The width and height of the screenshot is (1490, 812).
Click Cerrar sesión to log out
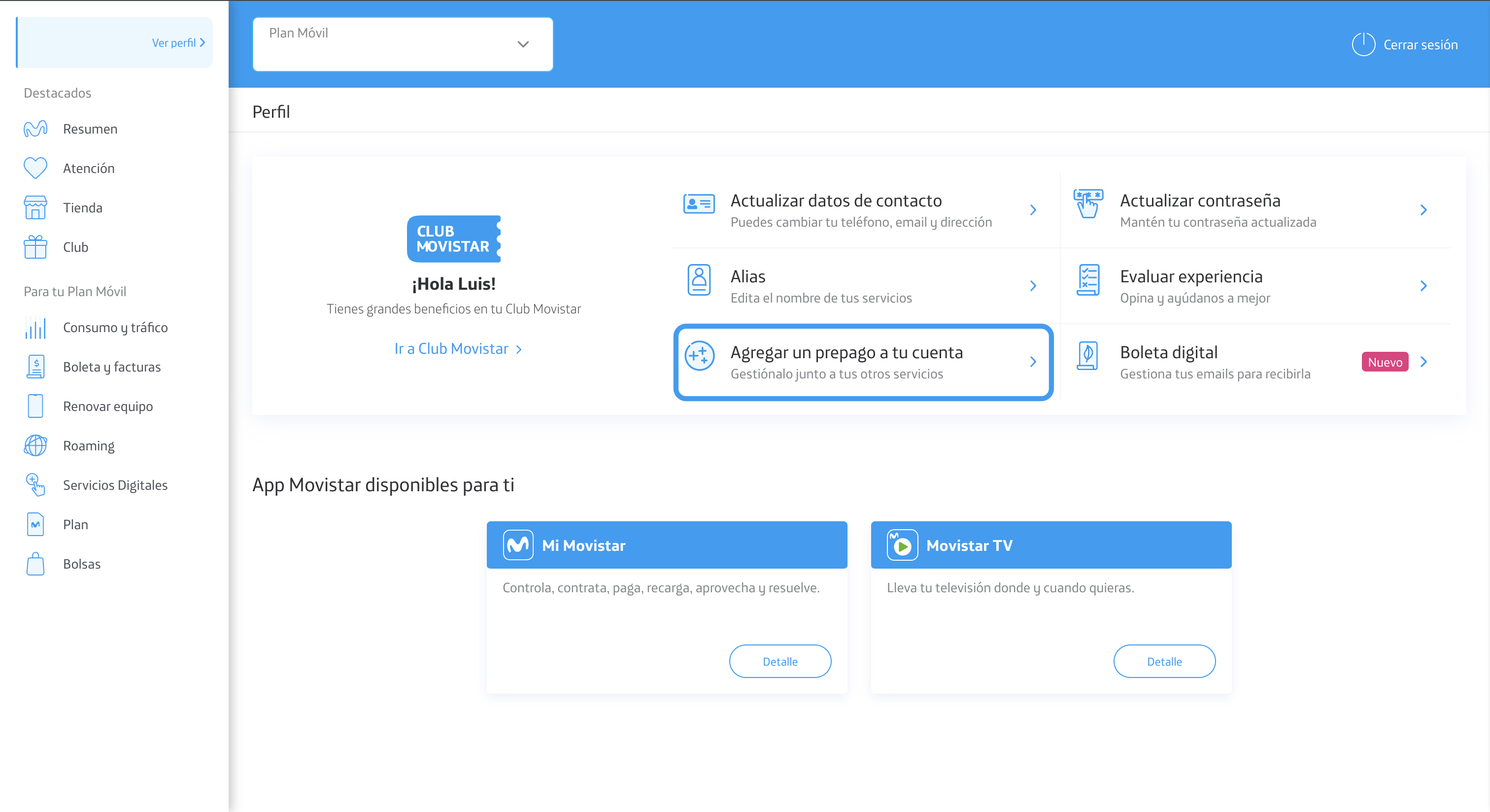coord(1420,44)
